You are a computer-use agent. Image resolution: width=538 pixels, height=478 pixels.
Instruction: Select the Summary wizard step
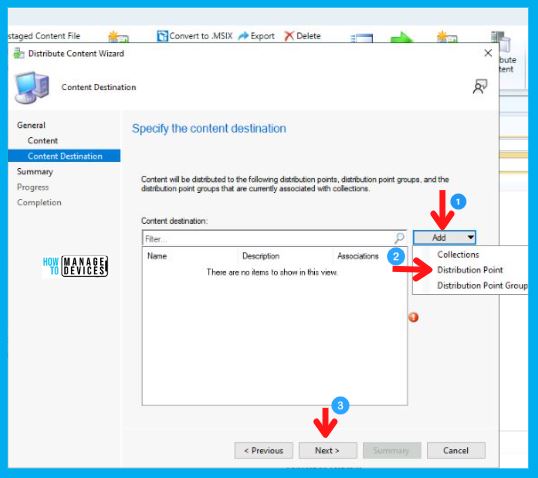tap(35, 172)
